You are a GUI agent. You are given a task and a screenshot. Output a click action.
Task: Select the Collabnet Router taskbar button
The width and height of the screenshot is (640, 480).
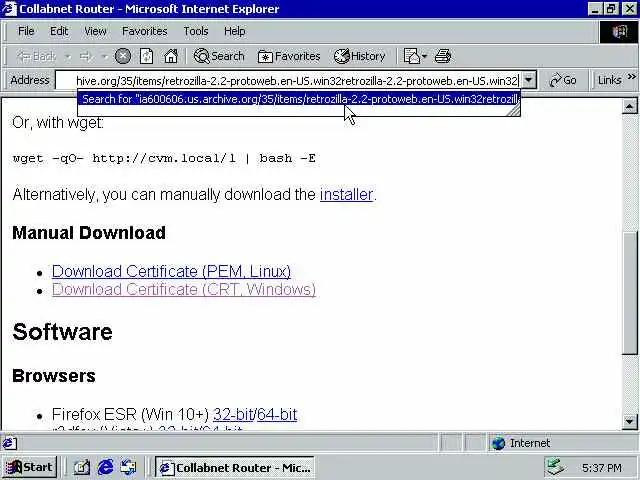[x=235, y=467]
